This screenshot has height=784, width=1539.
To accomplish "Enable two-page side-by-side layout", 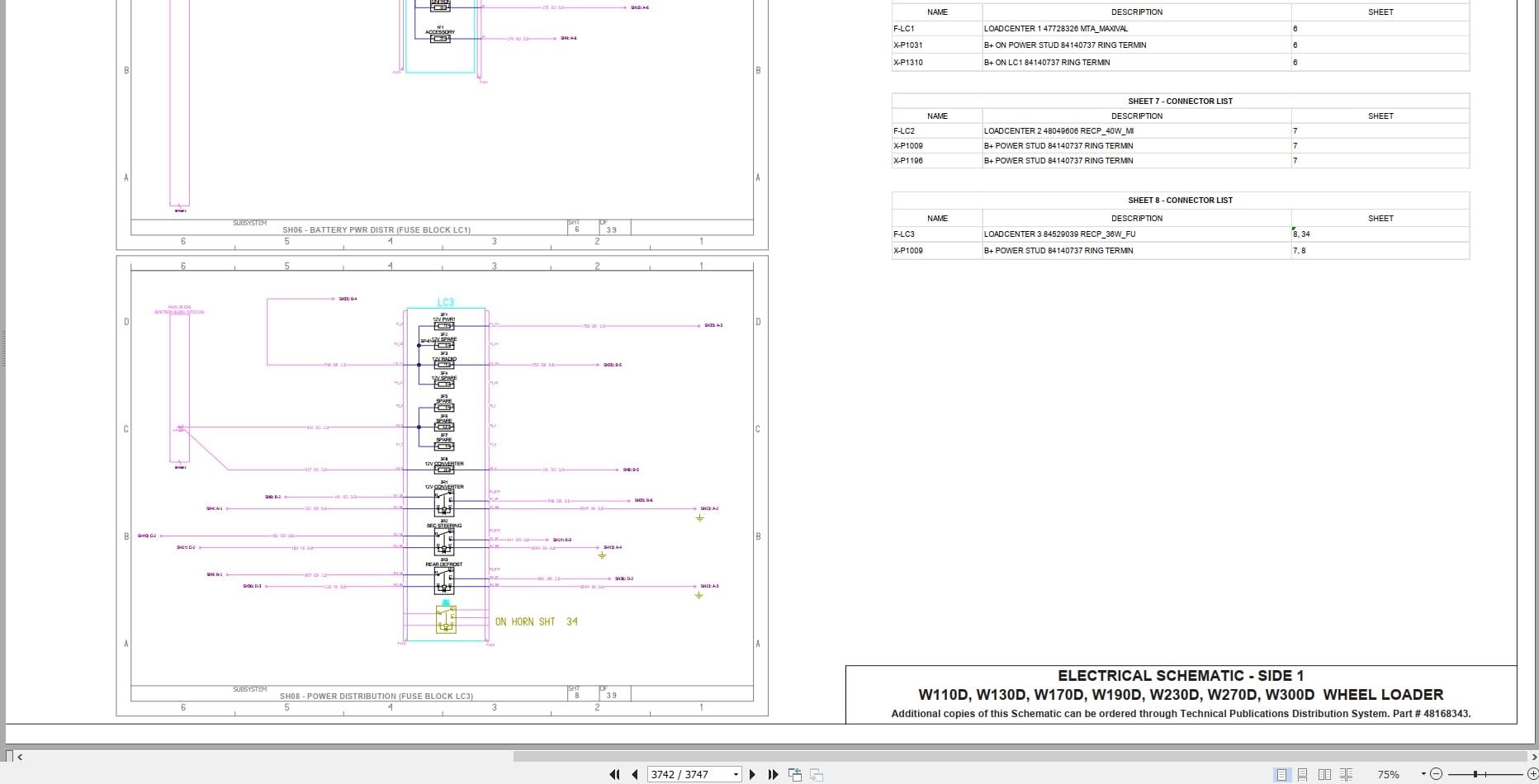I will (x=1324, y=774).
